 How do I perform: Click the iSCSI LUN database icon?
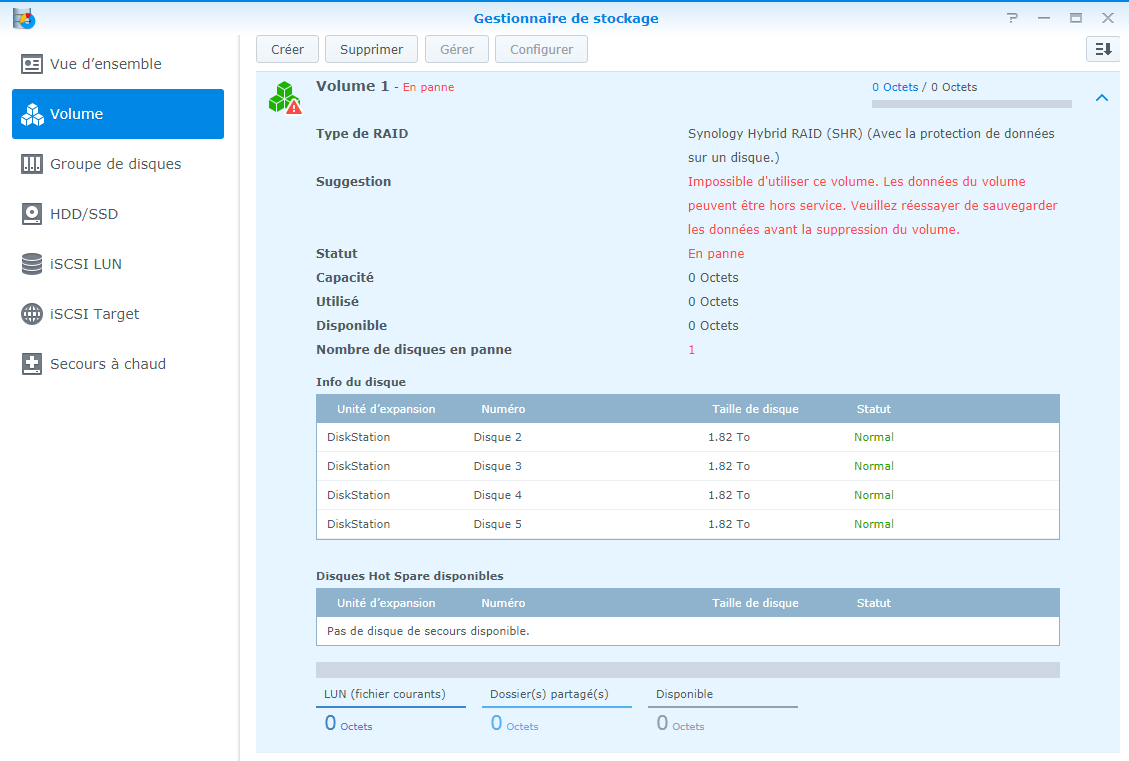[32, 264]
